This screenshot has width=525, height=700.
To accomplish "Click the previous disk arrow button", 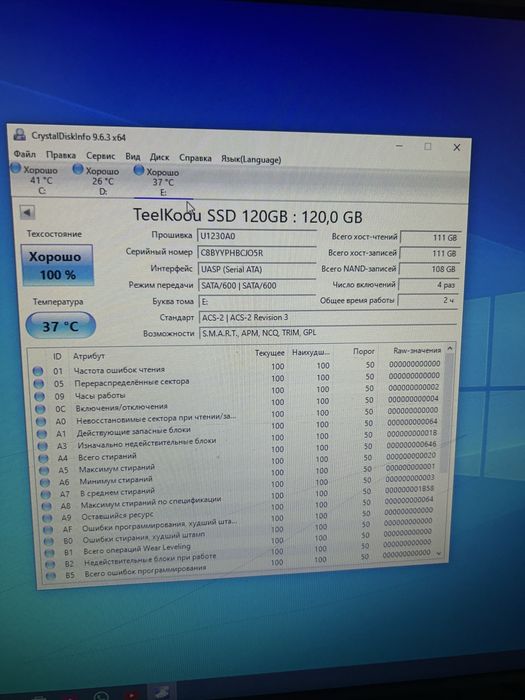I will coord(27,212).
